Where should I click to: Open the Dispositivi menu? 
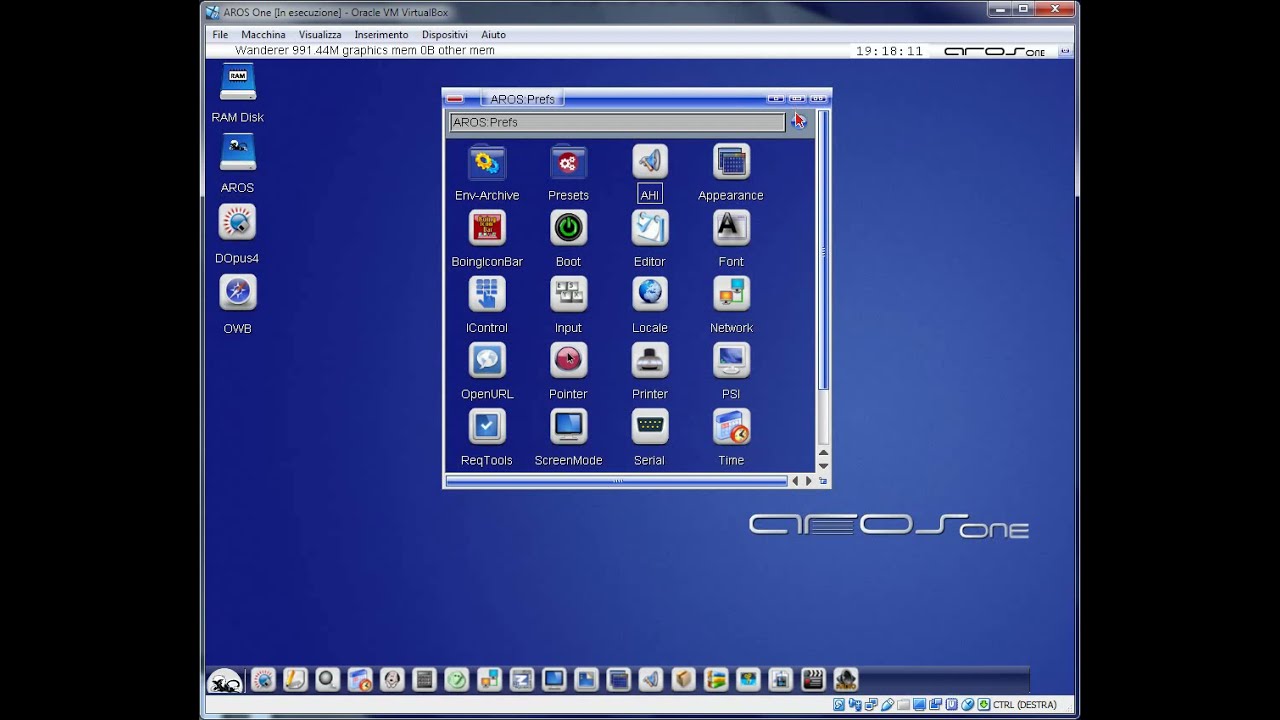[445, 34]
